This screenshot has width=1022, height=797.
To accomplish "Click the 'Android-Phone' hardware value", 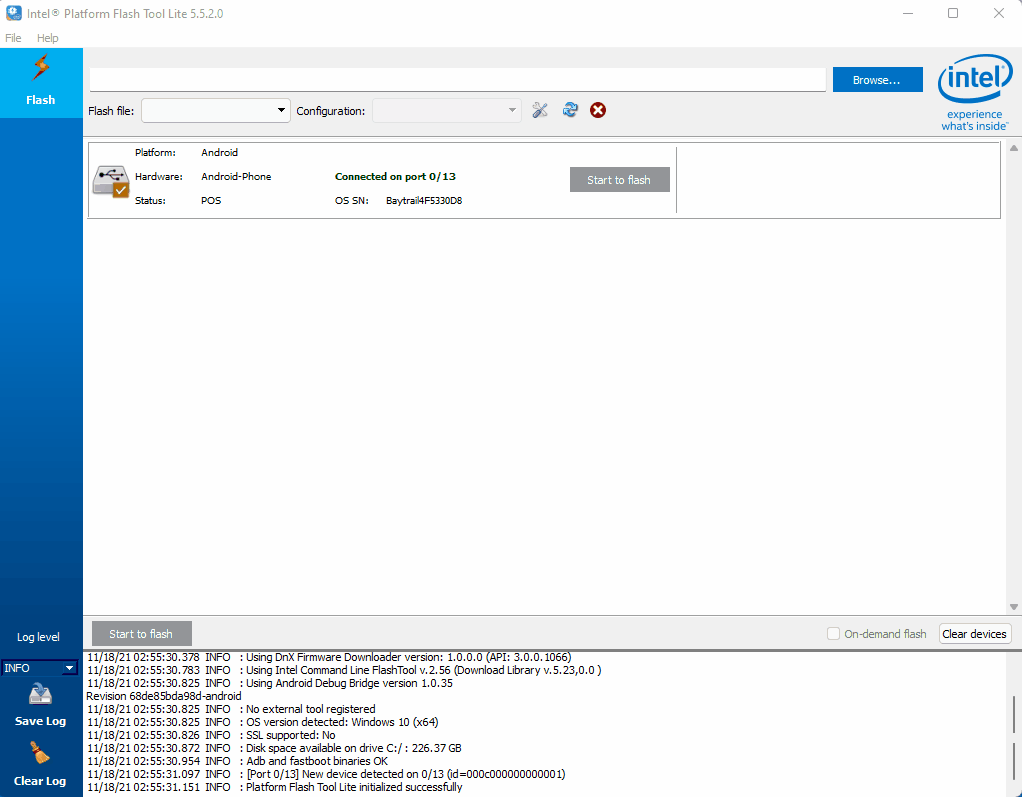I will coord(236,177).
